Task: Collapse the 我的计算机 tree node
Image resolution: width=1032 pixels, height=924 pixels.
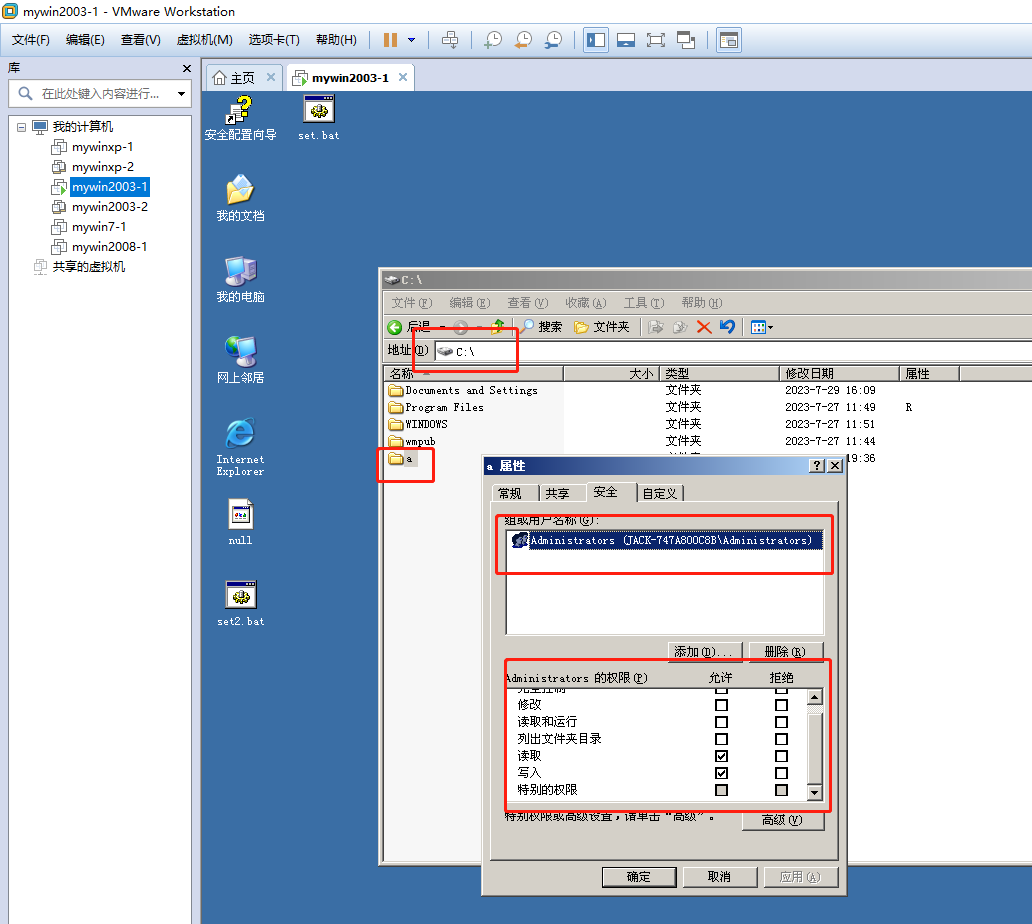Action: click(x=22, y=127)
